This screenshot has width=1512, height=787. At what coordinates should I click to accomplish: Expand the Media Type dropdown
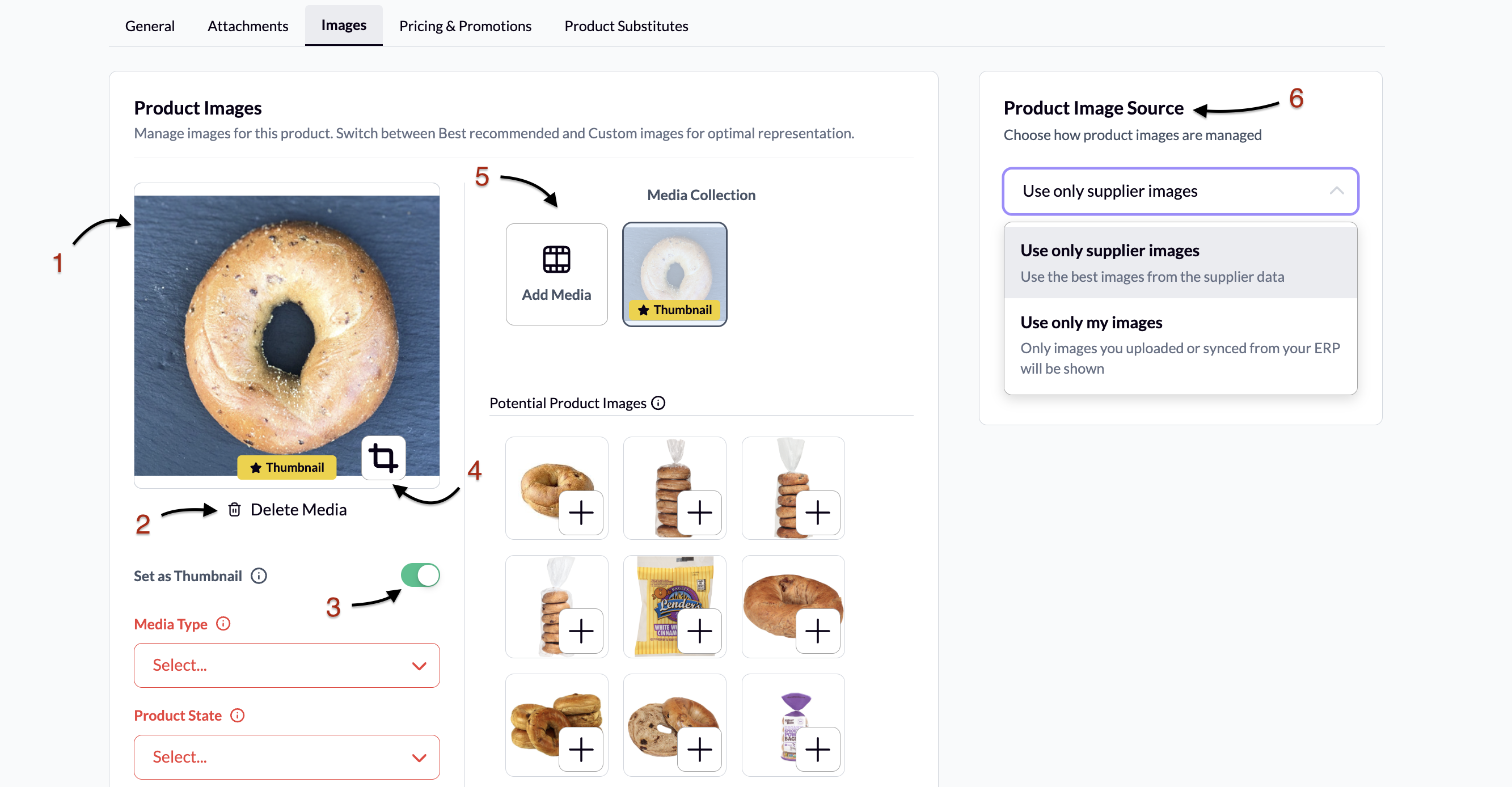tap(286, 665)
